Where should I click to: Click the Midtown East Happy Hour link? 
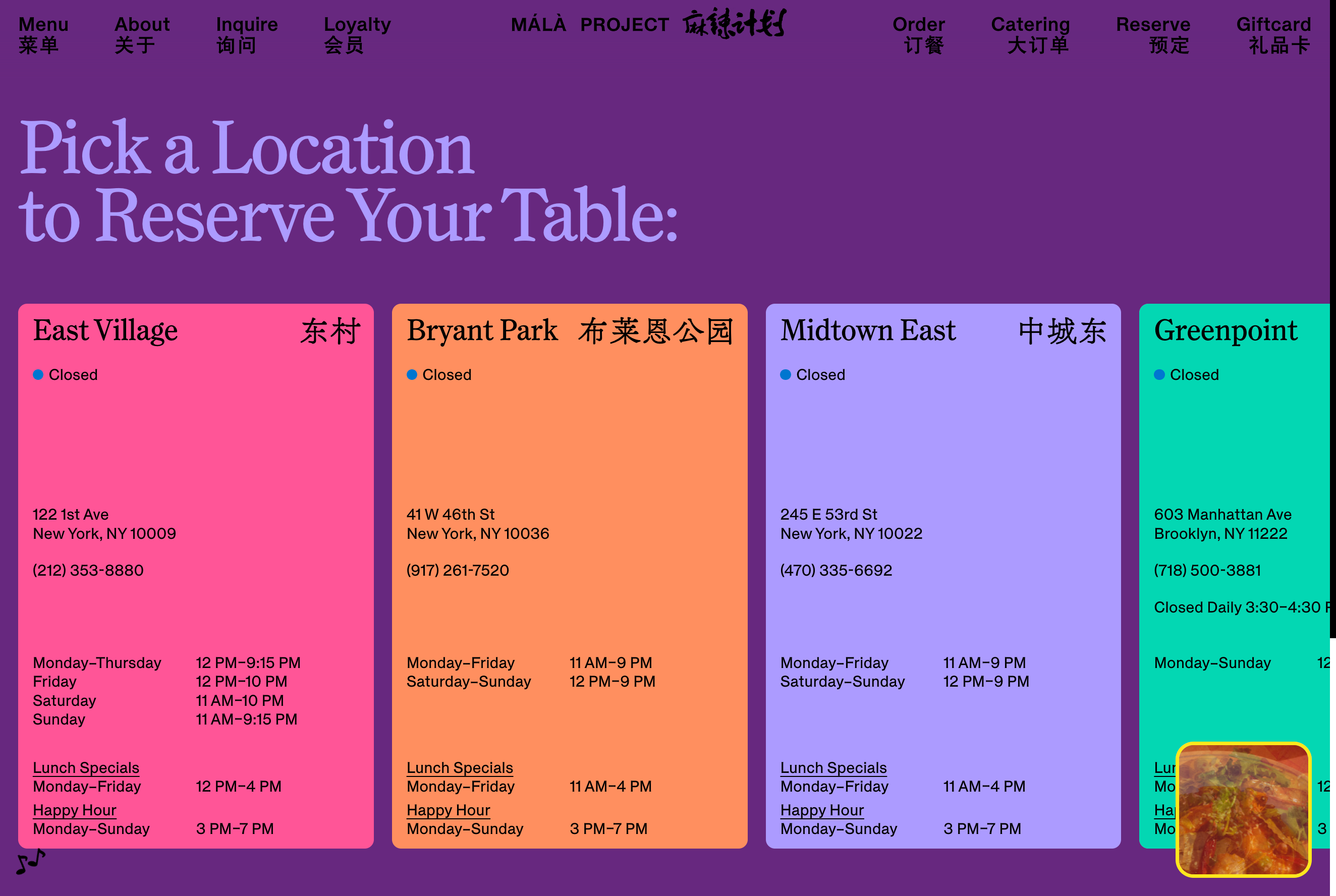822,810
